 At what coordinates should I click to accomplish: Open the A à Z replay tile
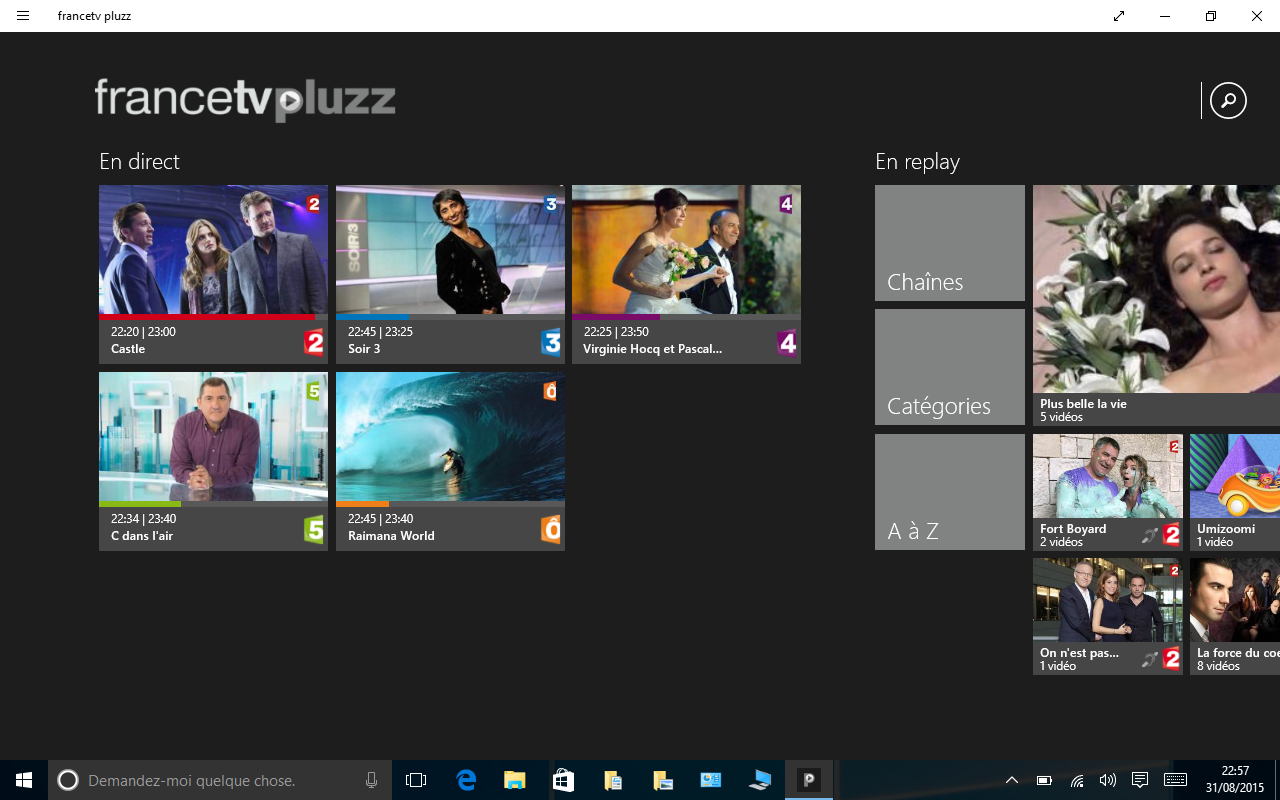click(x=950, y=492)
